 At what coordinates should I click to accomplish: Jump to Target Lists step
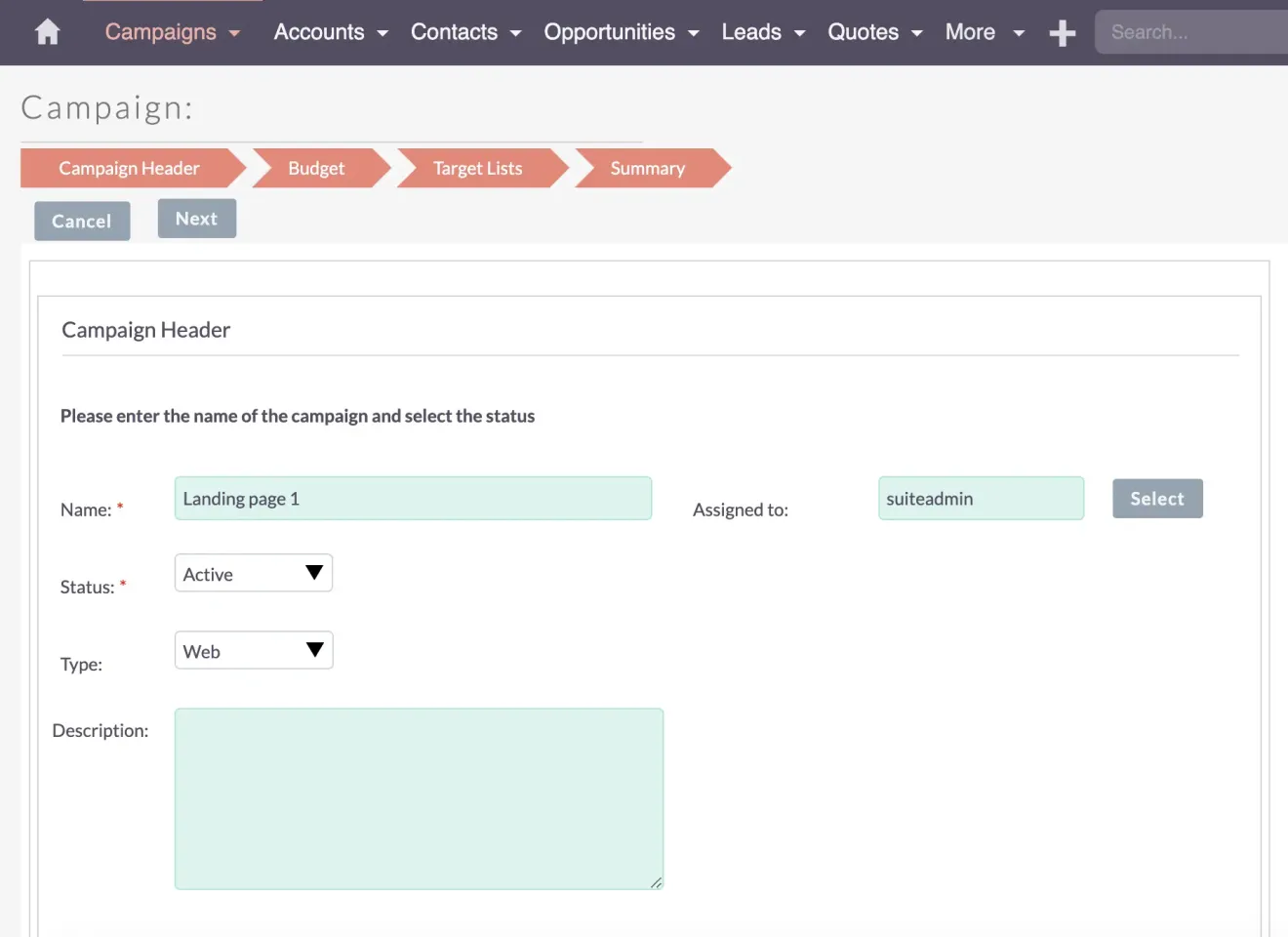pyautogui.click(x=477, y=168)
